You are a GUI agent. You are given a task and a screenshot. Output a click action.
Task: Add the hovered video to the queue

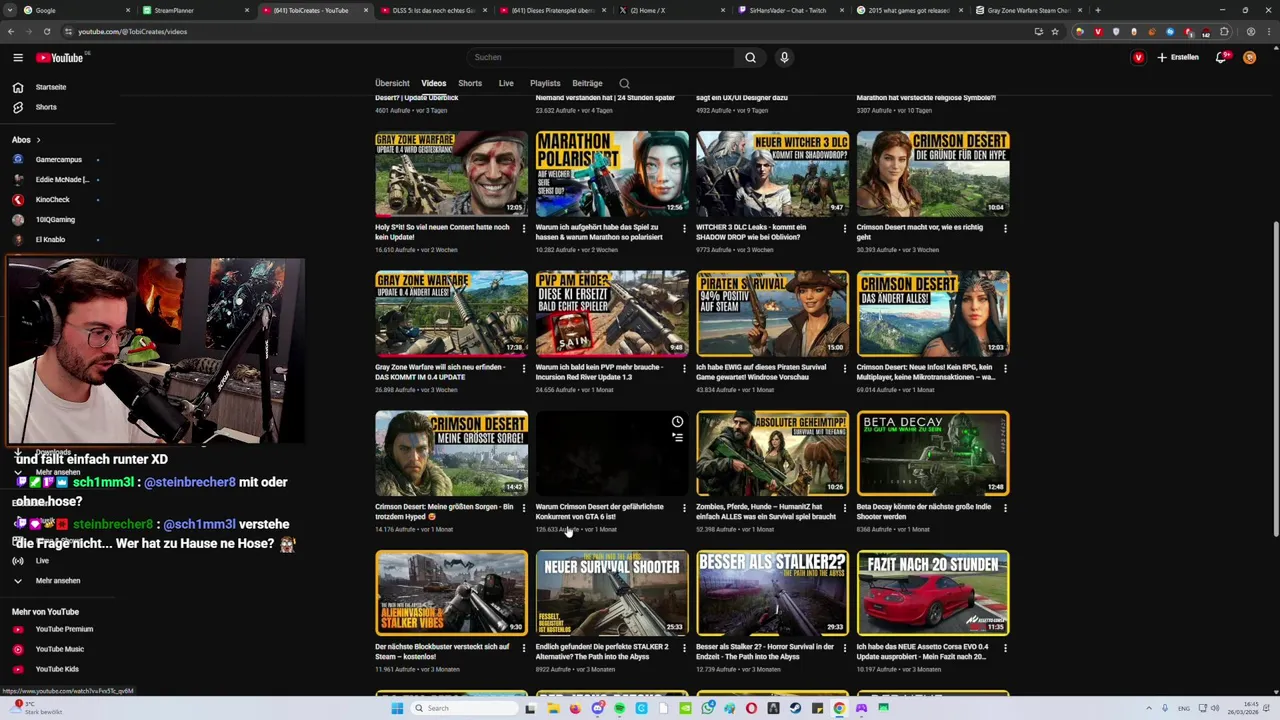point(677,438)
